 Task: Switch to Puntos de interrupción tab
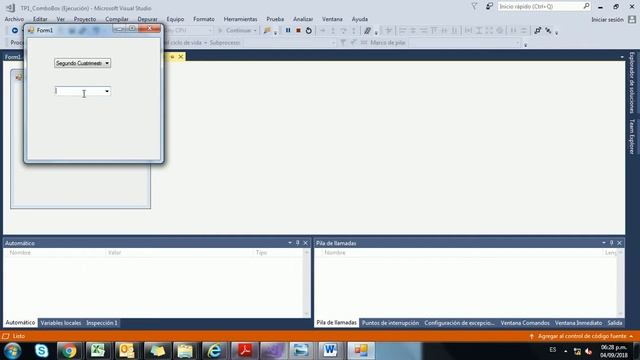(390, 323)
